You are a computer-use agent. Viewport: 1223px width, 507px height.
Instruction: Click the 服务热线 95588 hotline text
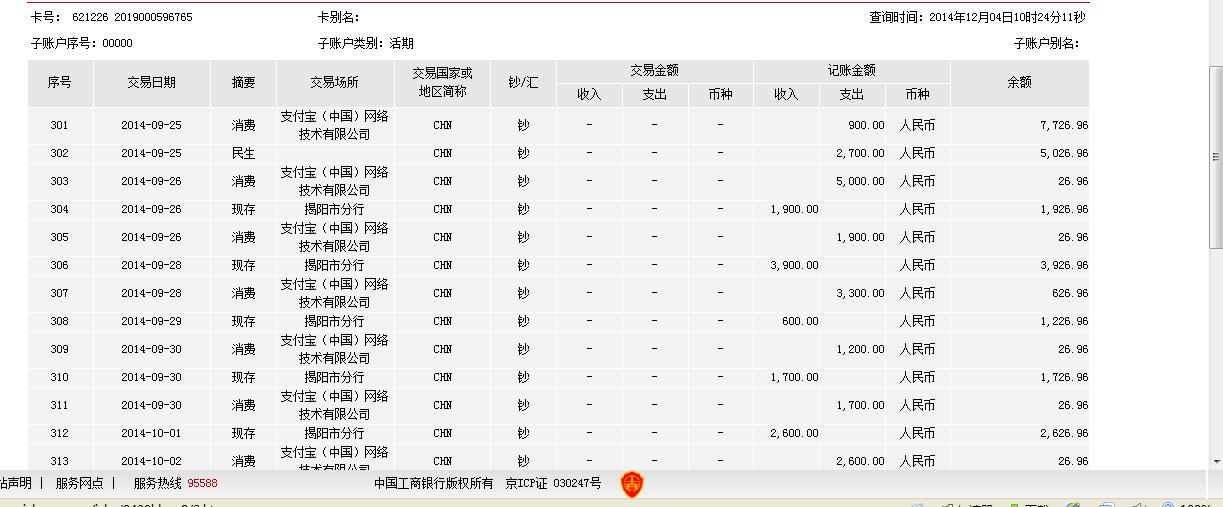(x=175, y=483)
